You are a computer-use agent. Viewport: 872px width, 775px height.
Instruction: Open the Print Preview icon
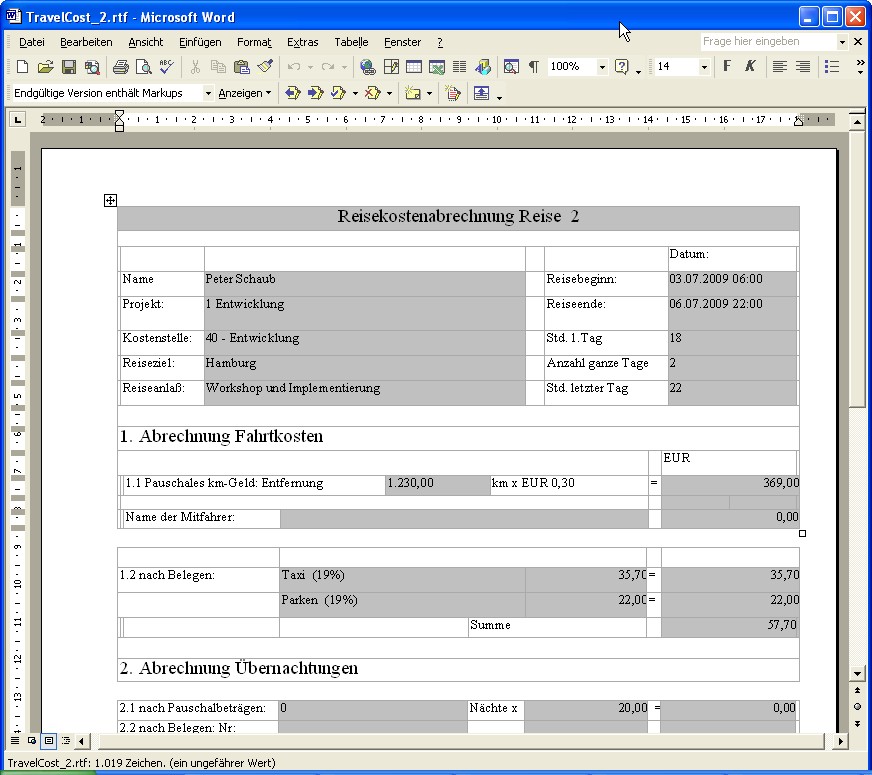(x=143, y=67)
